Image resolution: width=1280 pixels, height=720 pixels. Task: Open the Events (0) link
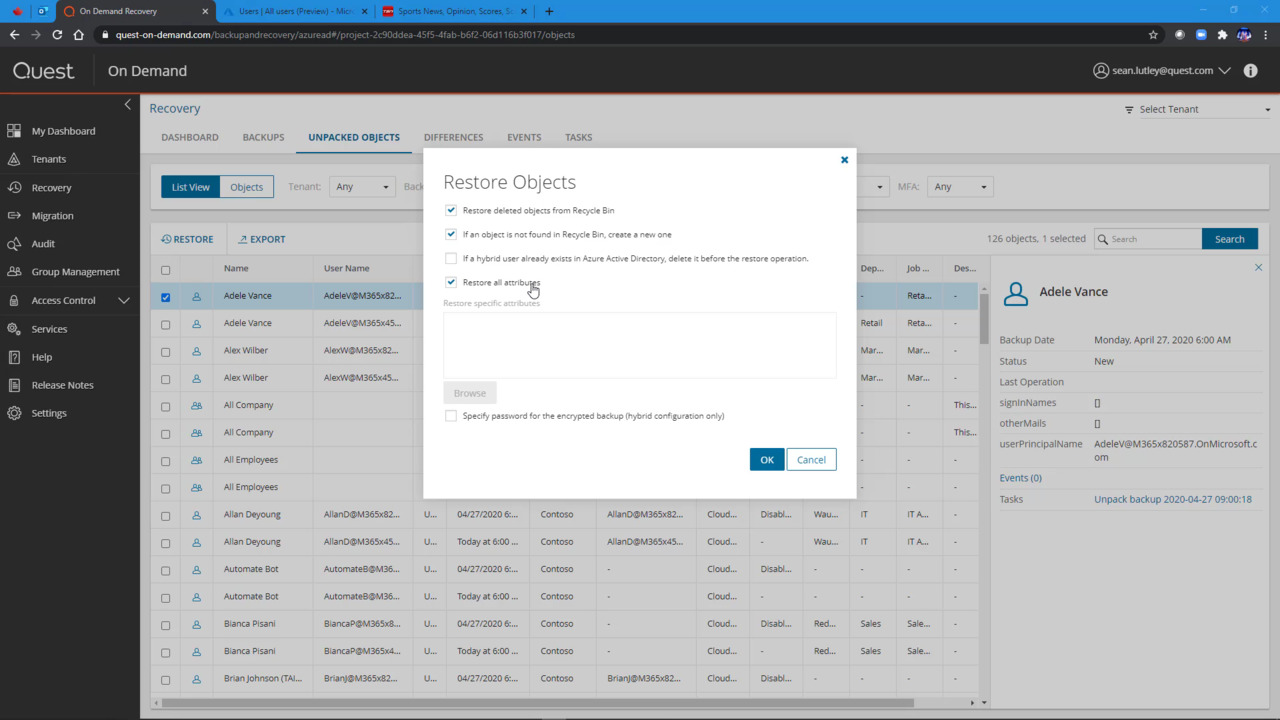point(1020,477)
